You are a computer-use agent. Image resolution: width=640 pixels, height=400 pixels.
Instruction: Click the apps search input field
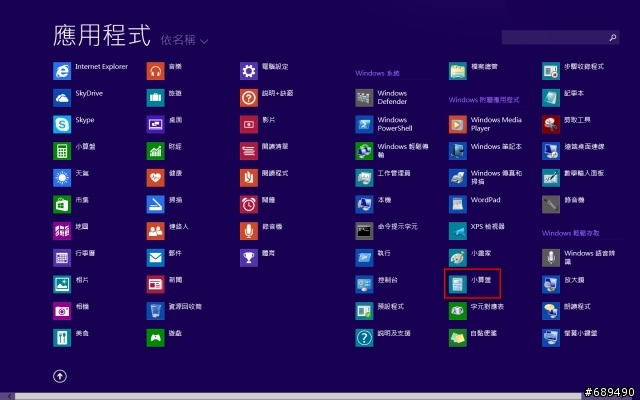[560, 37]
